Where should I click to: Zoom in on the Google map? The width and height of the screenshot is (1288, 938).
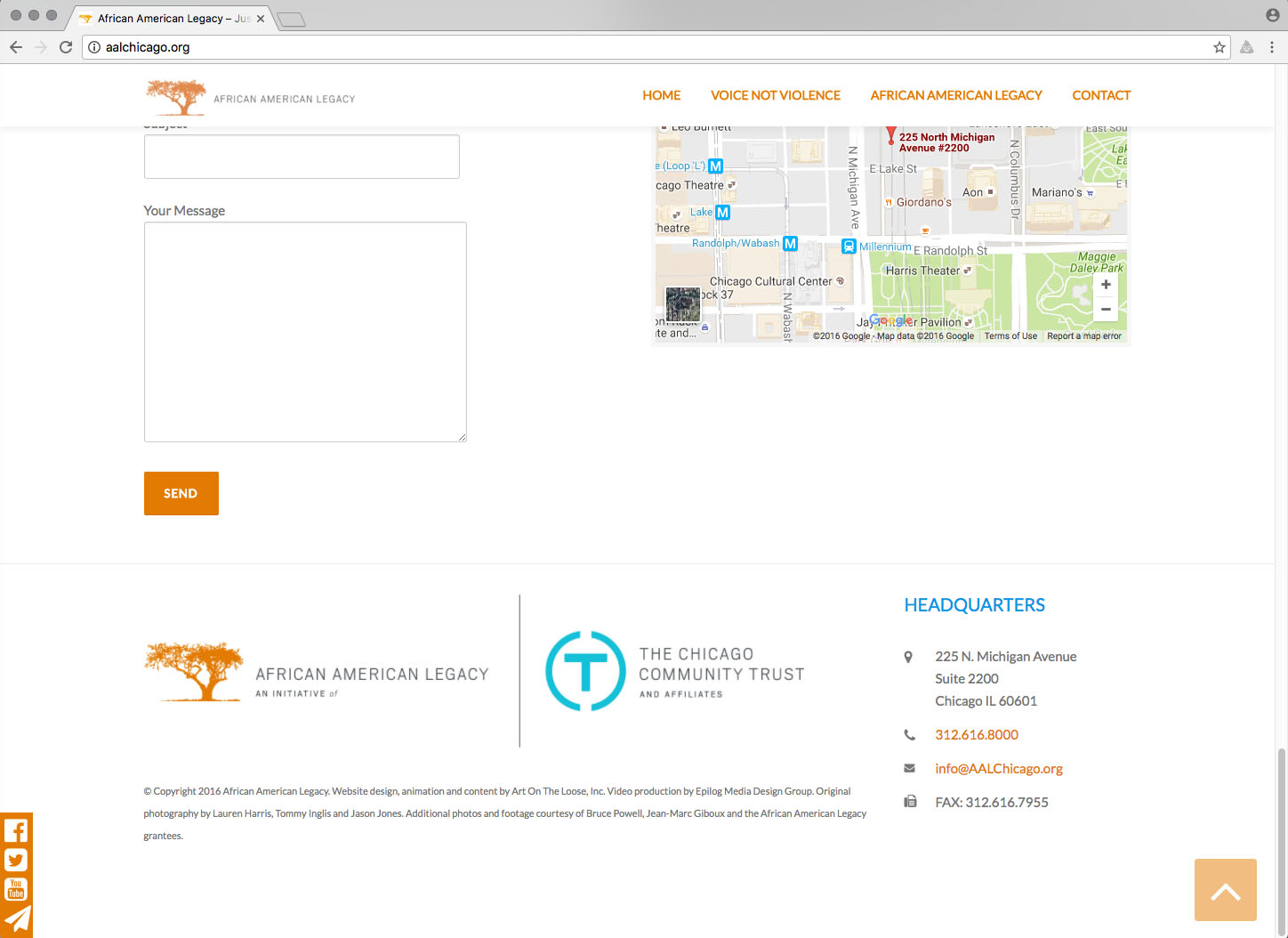[x=1106, y=285]
